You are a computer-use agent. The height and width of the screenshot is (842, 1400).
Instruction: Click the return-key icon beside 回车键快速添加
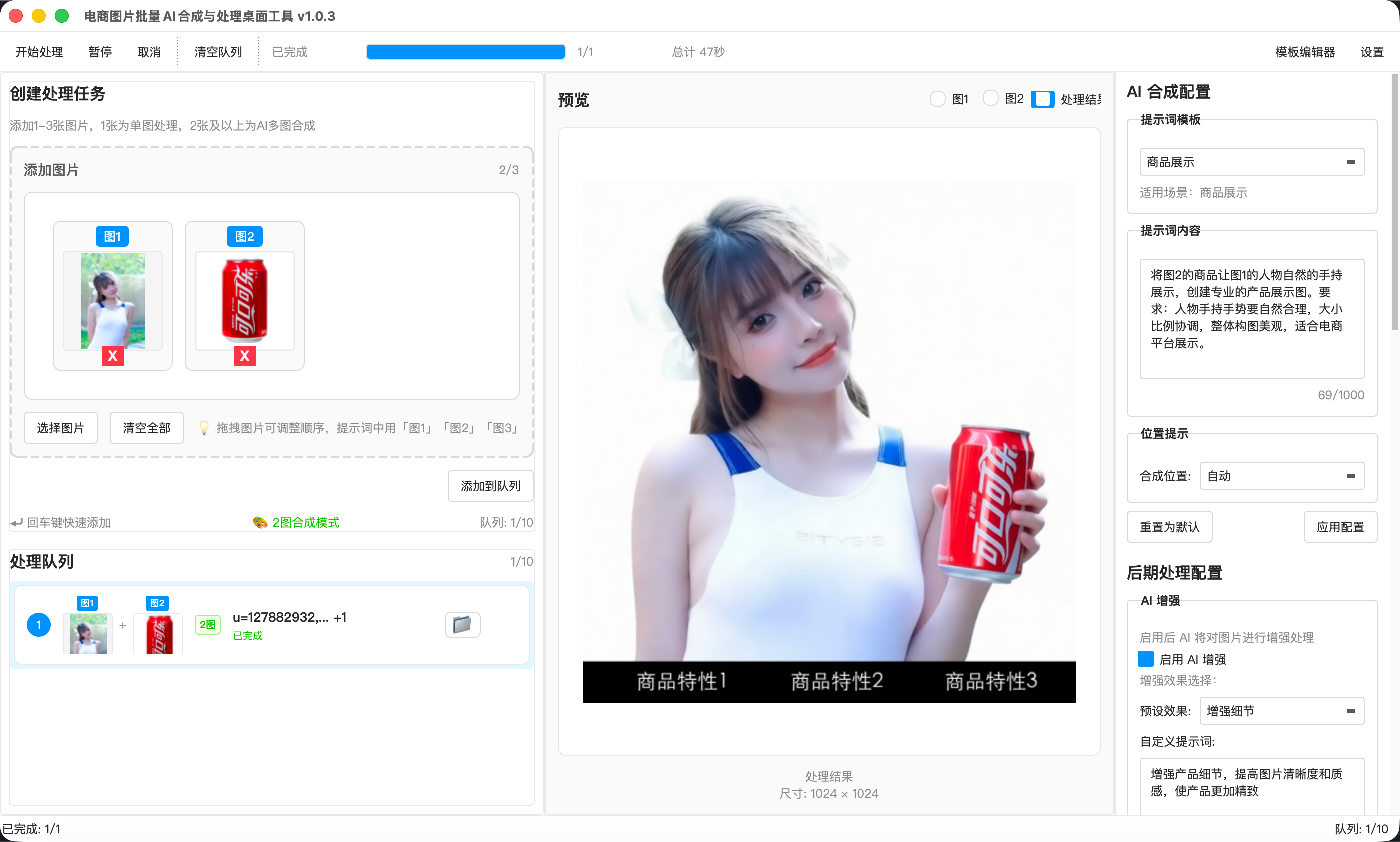(x=17, y=522)
